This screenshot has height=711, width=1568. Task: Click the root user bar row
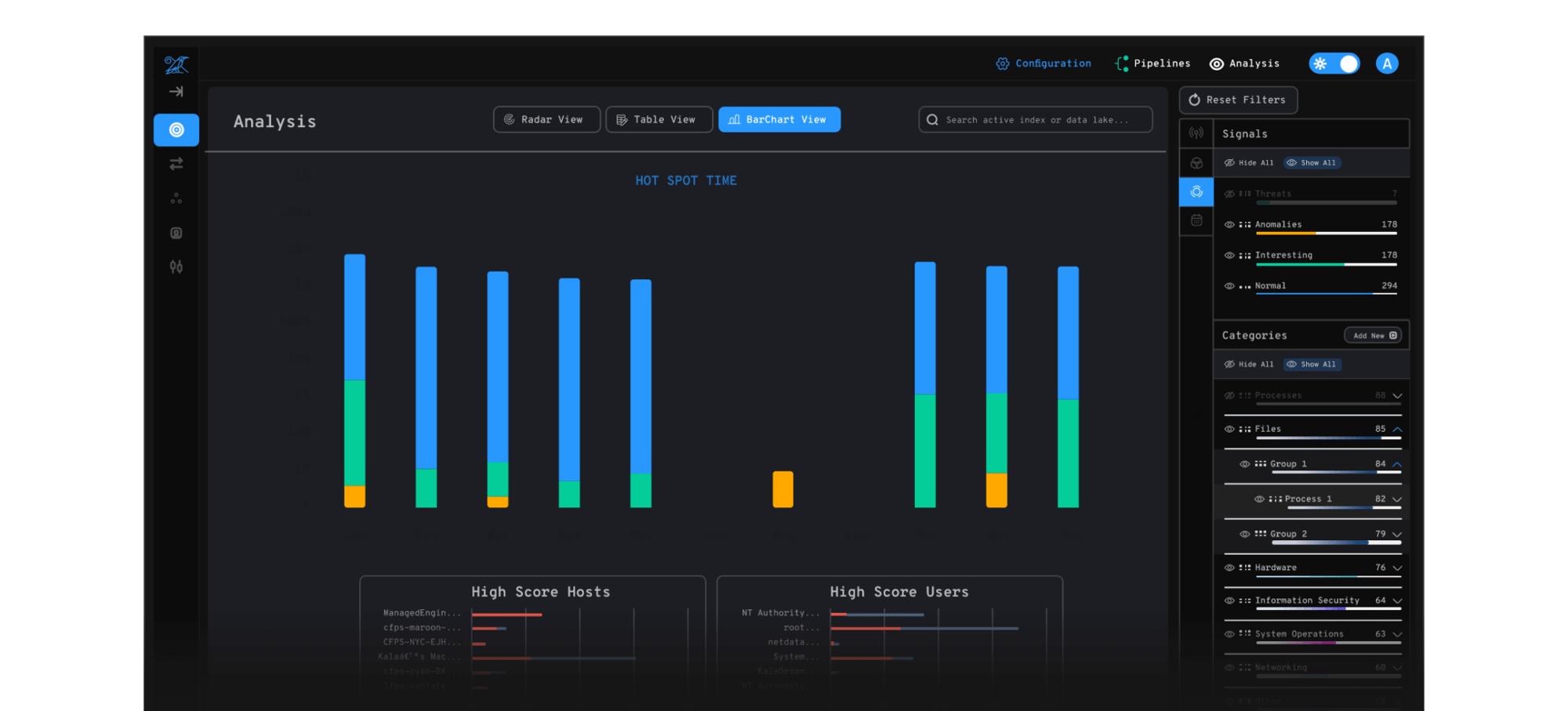click(924, 628)
